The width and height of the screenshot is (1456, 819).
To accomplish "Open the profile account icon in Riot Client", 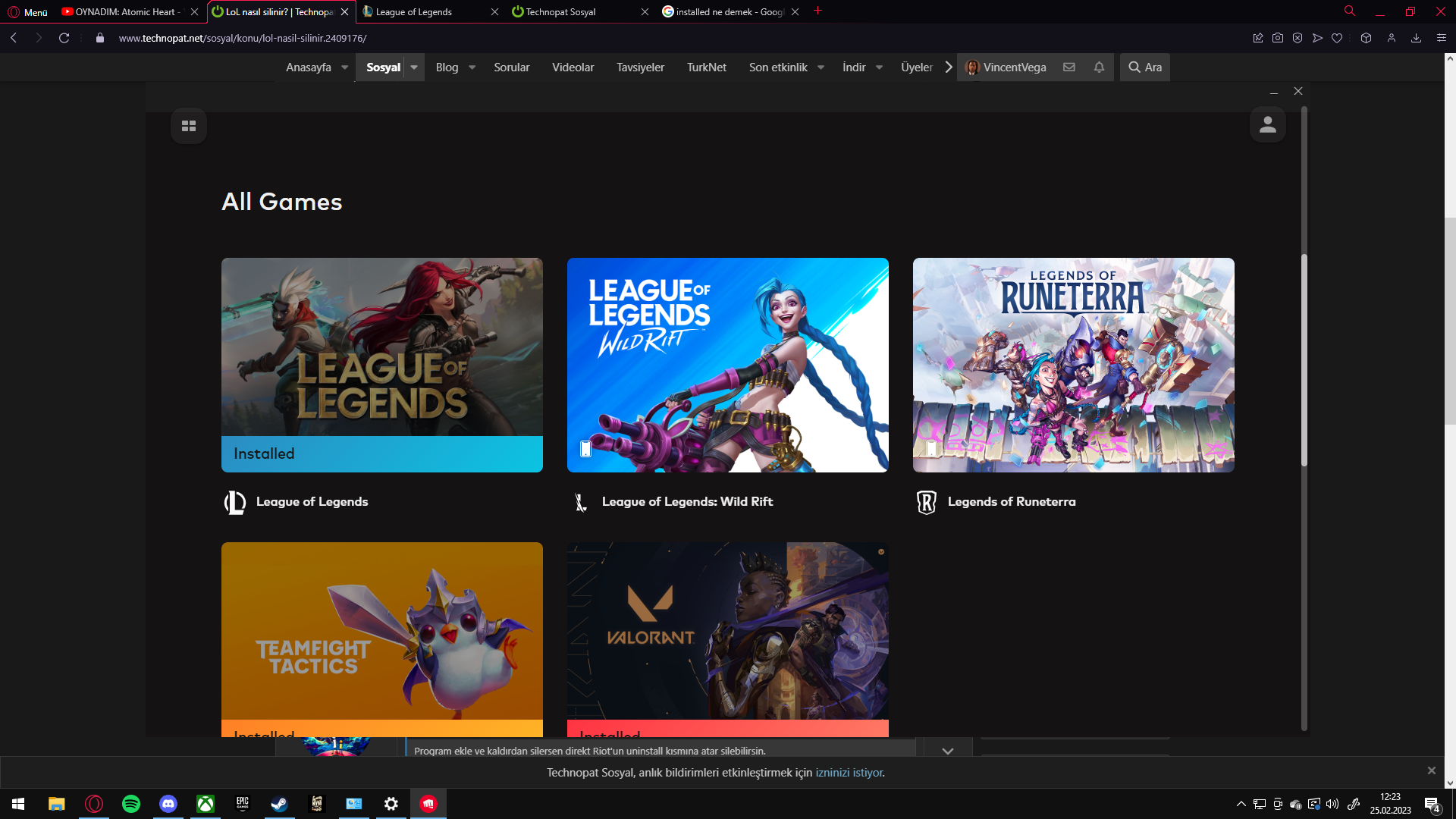I will pos(1267,125).
